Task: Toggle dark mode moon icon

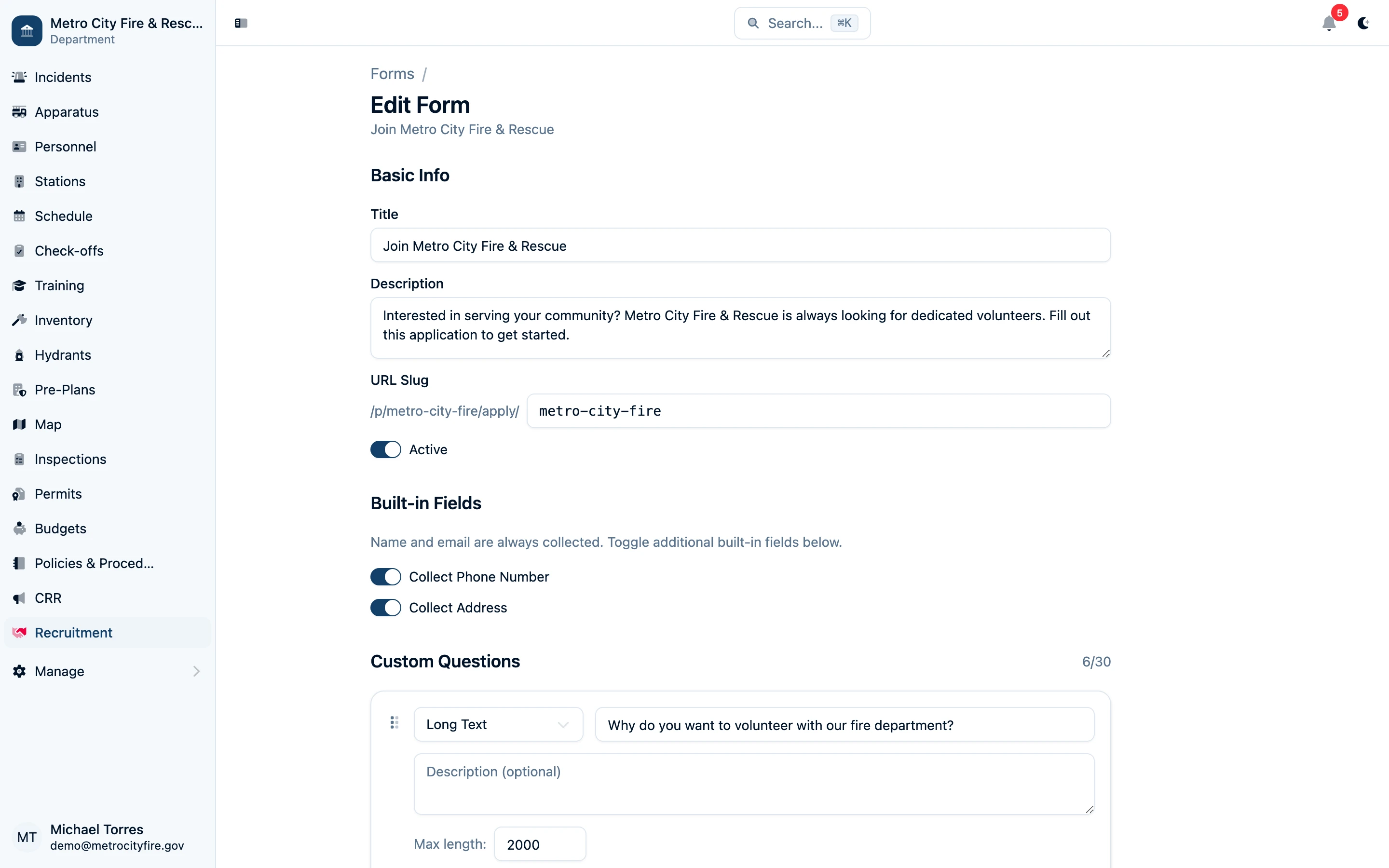Action: point(1363,24)
